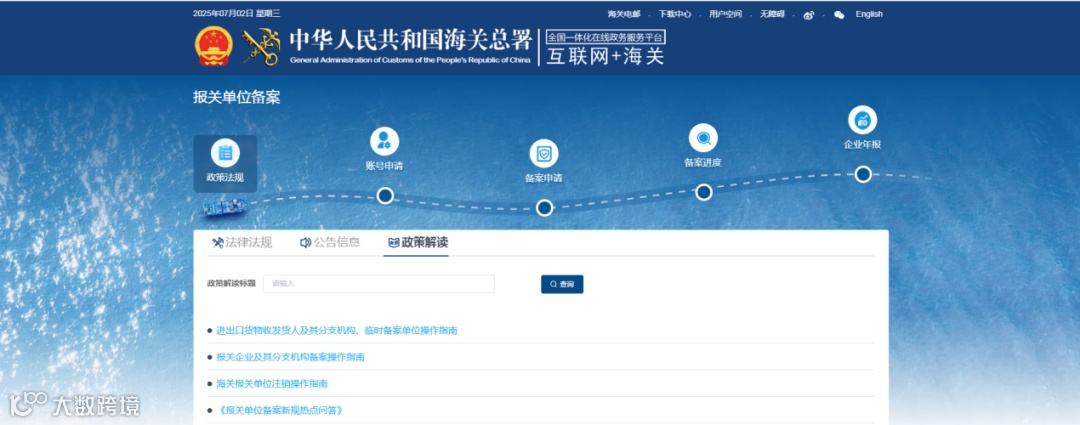Focus the 政策解读标题 input field

(379, 283)
